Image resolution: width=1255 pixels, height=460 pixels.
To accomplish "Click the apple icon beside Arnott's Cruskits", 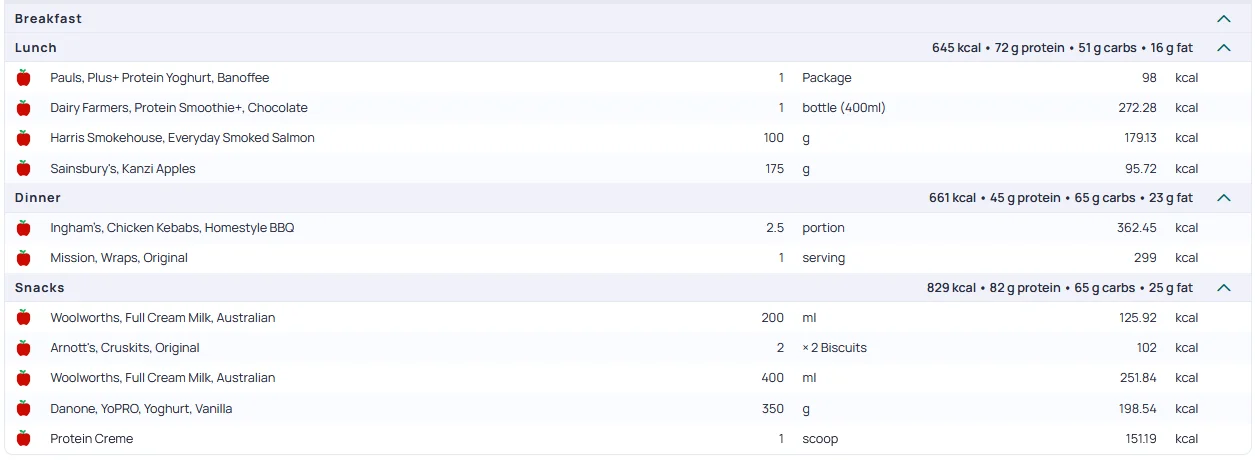I will (24, 348).
